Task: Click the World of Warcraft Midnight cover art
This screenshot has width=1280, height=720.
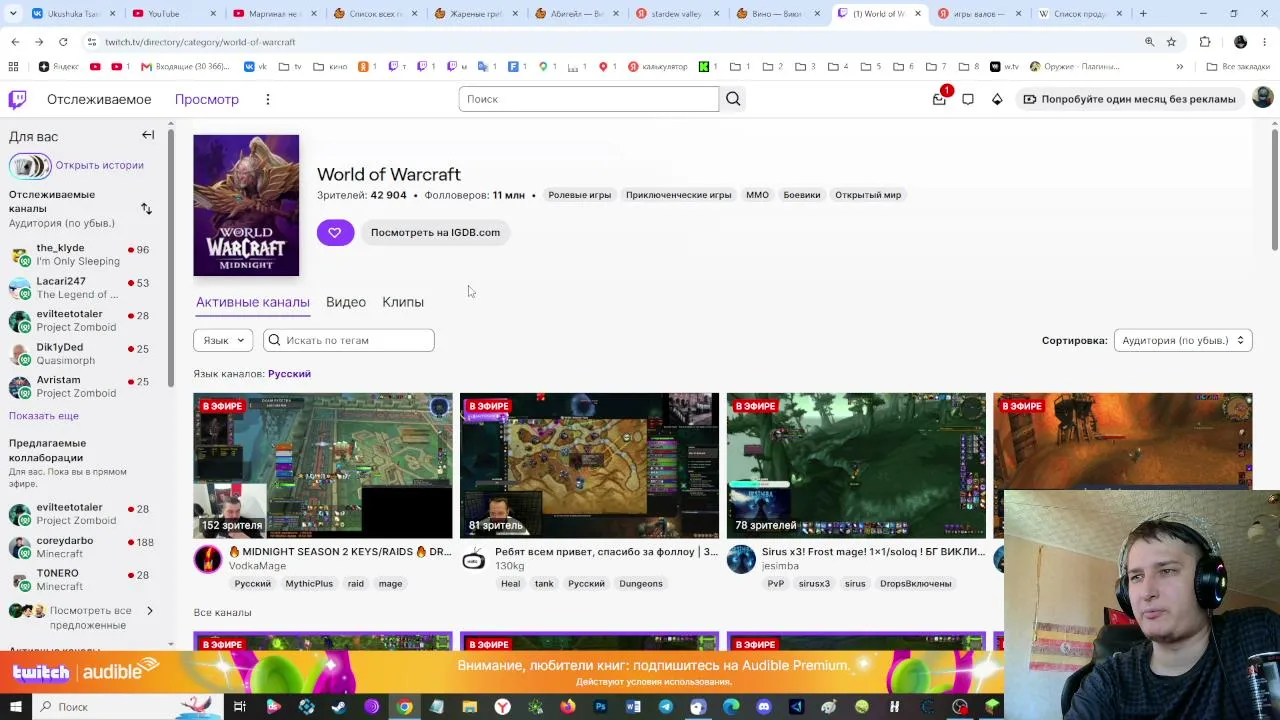Action: [246, 205]
